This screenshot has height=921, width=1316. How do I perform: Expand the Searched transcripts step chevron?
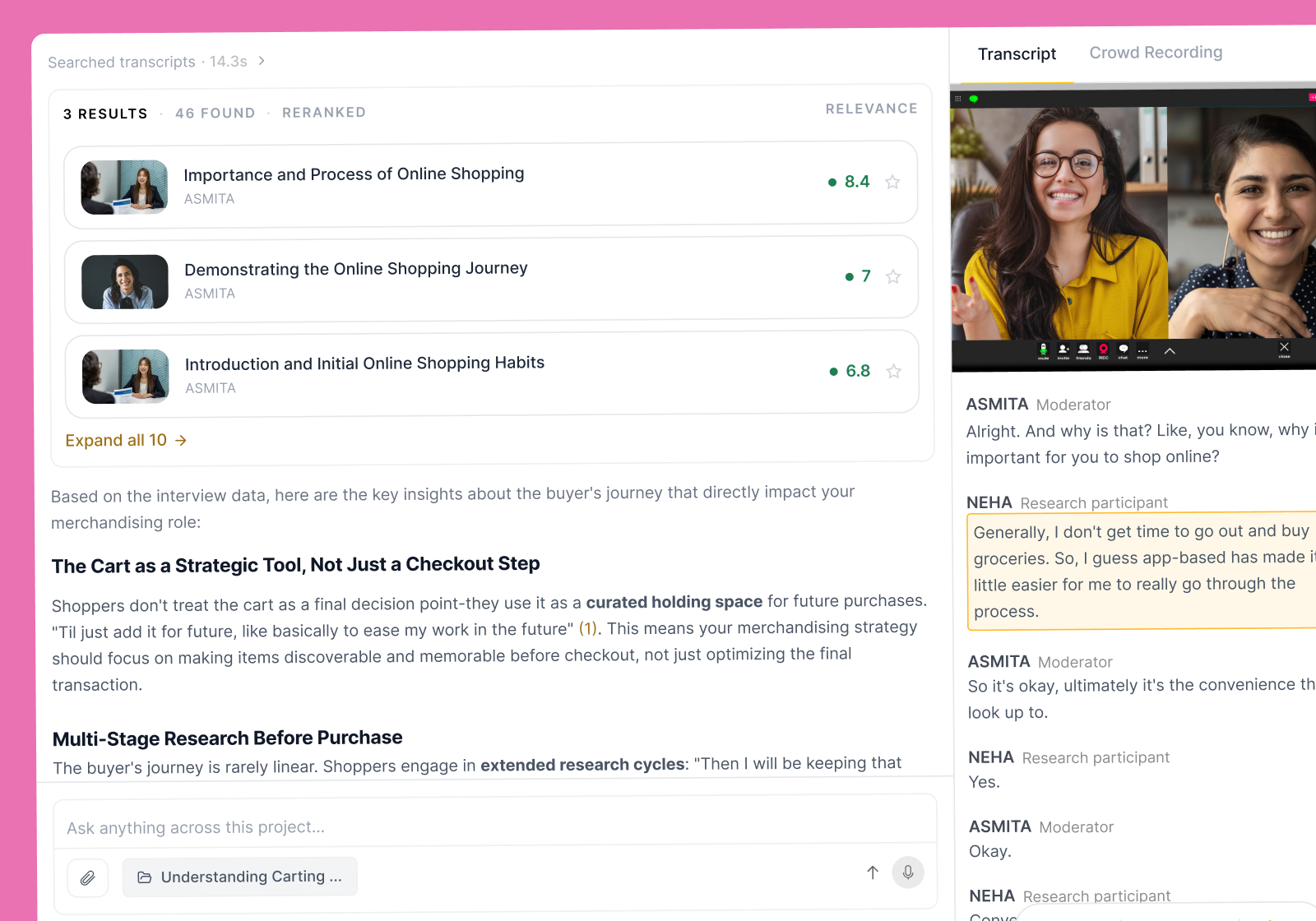pos(262,61)
